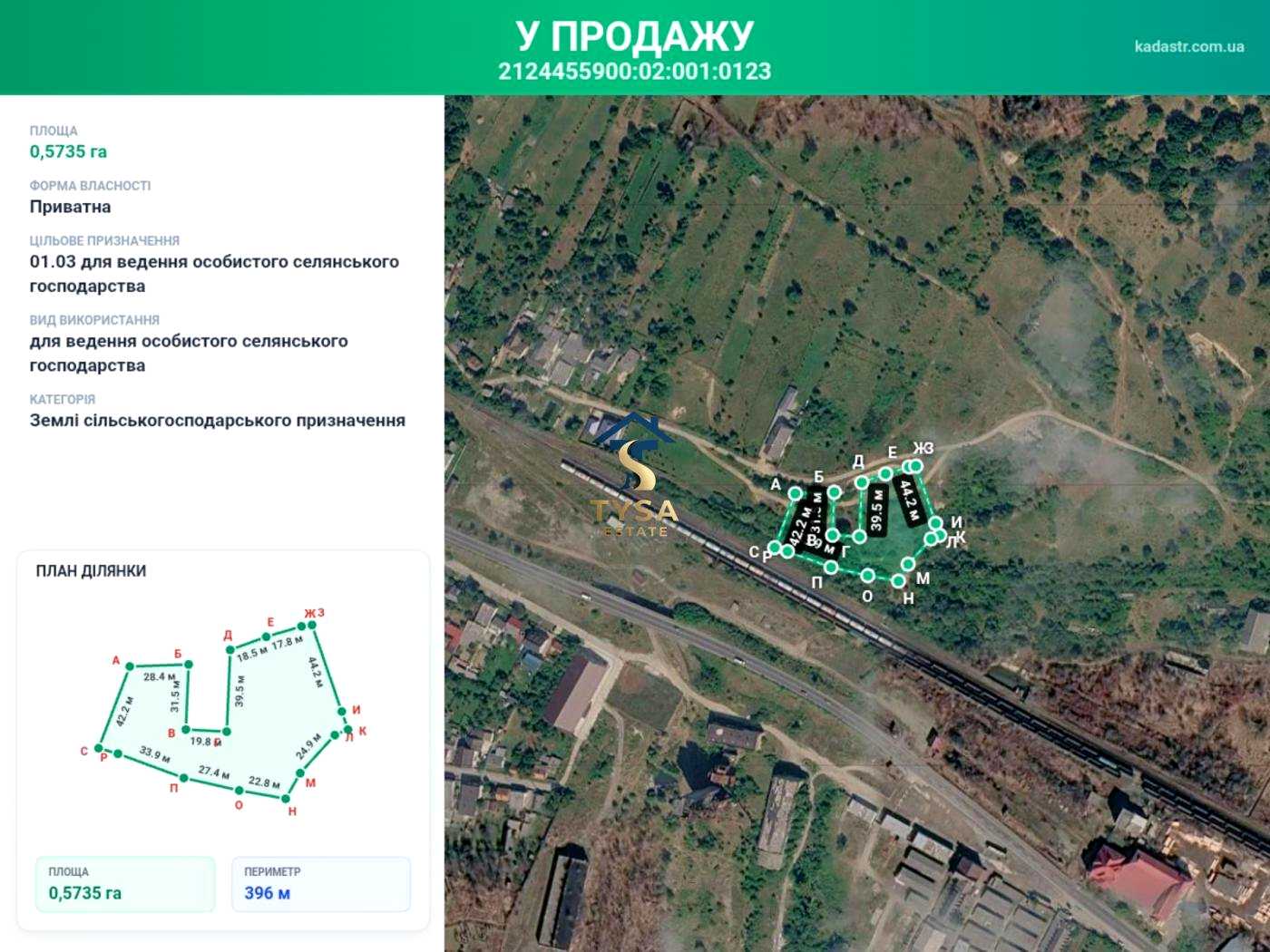
Task: Click vertex marker Н on the satellite map
Action: tap(898, 581)
